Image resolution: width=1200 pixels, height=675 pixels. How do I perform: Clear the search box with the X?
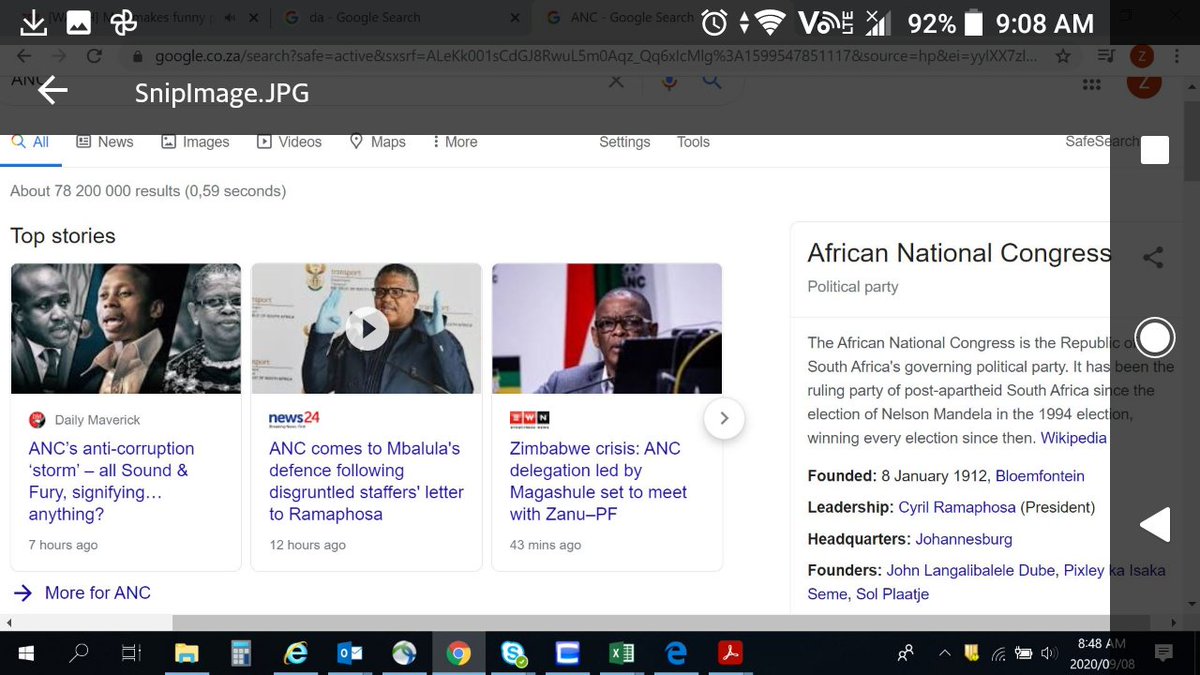click(x=616, y=81)
